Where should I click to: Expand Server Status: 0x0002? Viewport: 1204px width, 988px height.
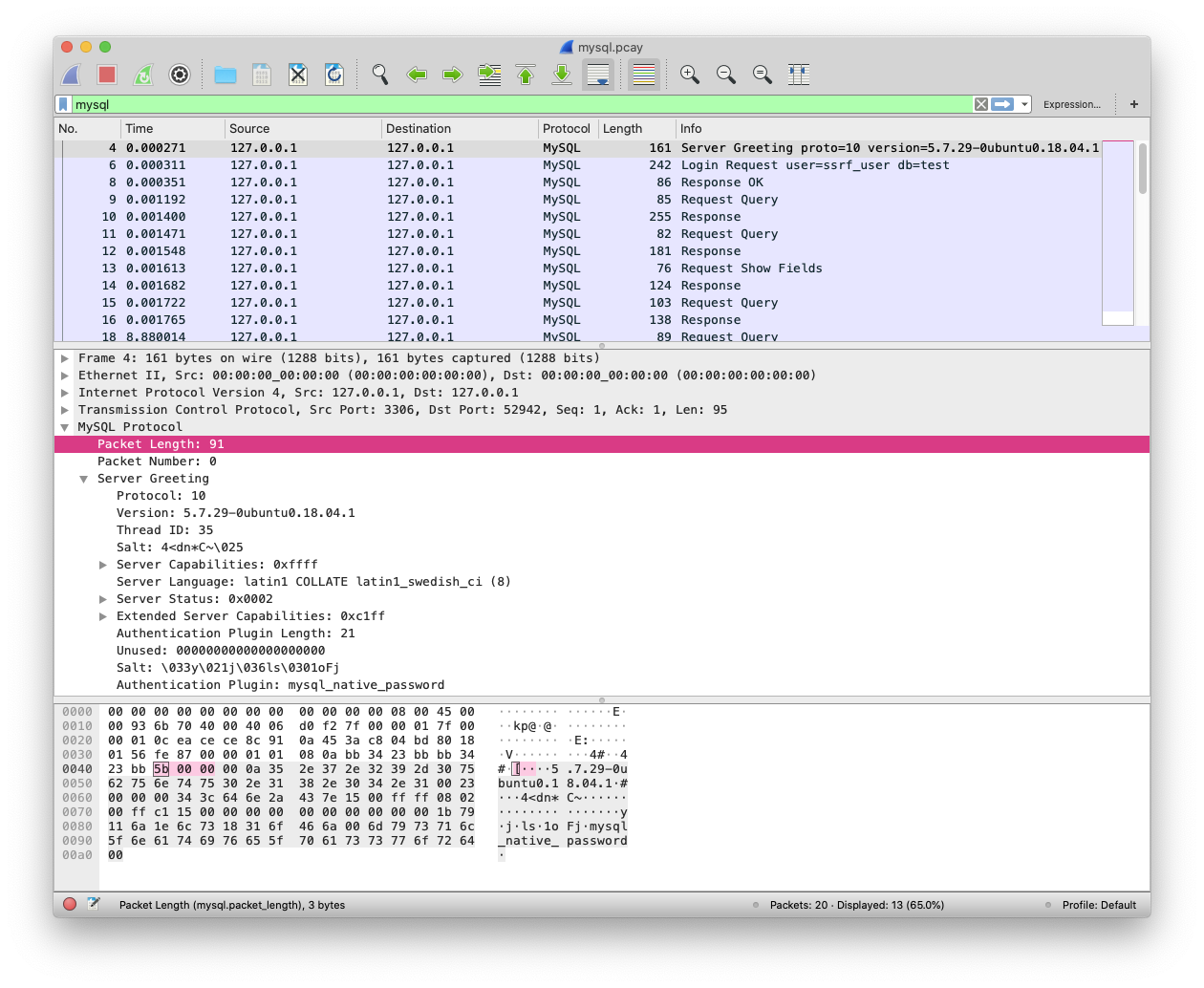(103, 599)
